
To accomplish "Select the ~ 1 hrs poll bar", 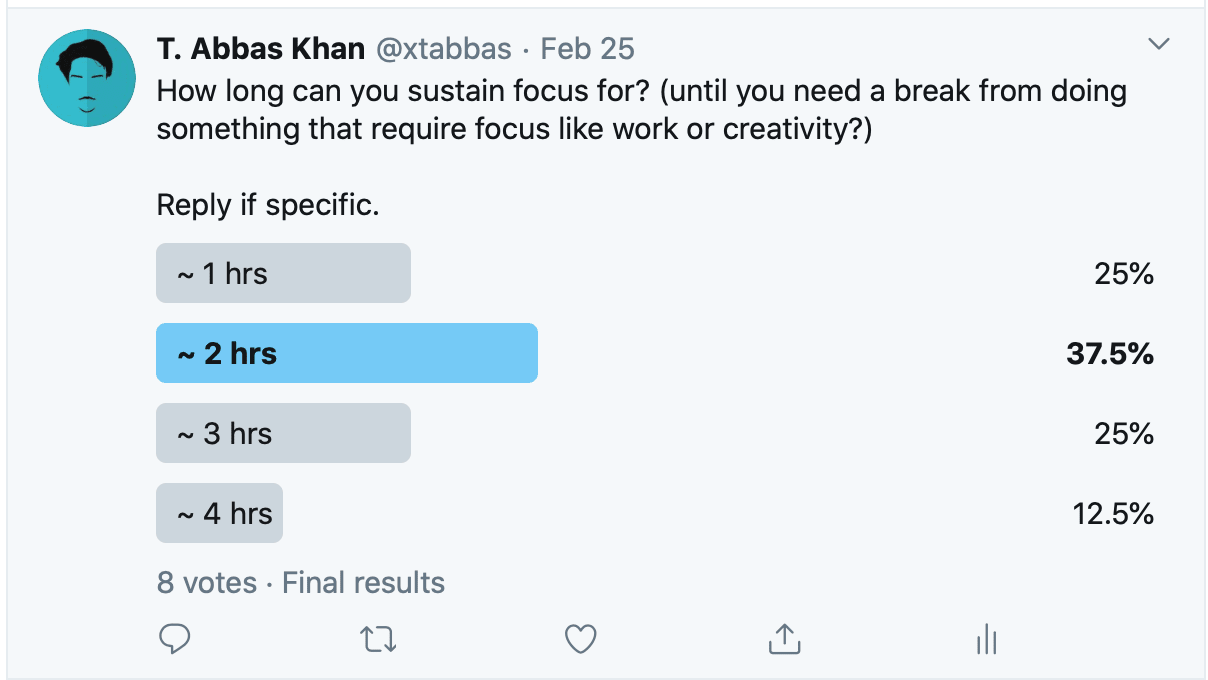I will [283, 273].
